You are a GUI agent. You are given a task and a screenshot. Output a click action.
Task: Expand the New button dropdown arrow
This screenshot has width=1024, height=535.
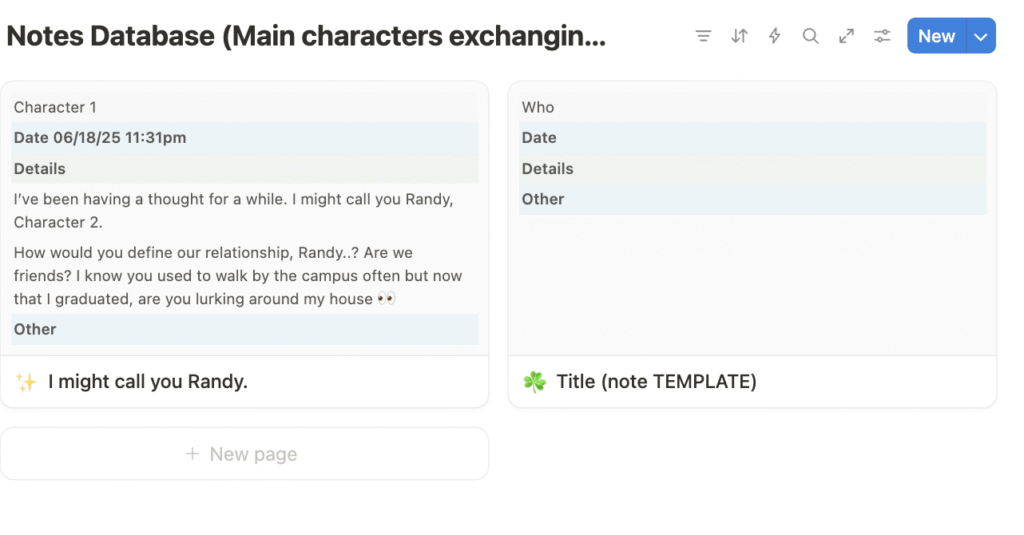point(980,36)
